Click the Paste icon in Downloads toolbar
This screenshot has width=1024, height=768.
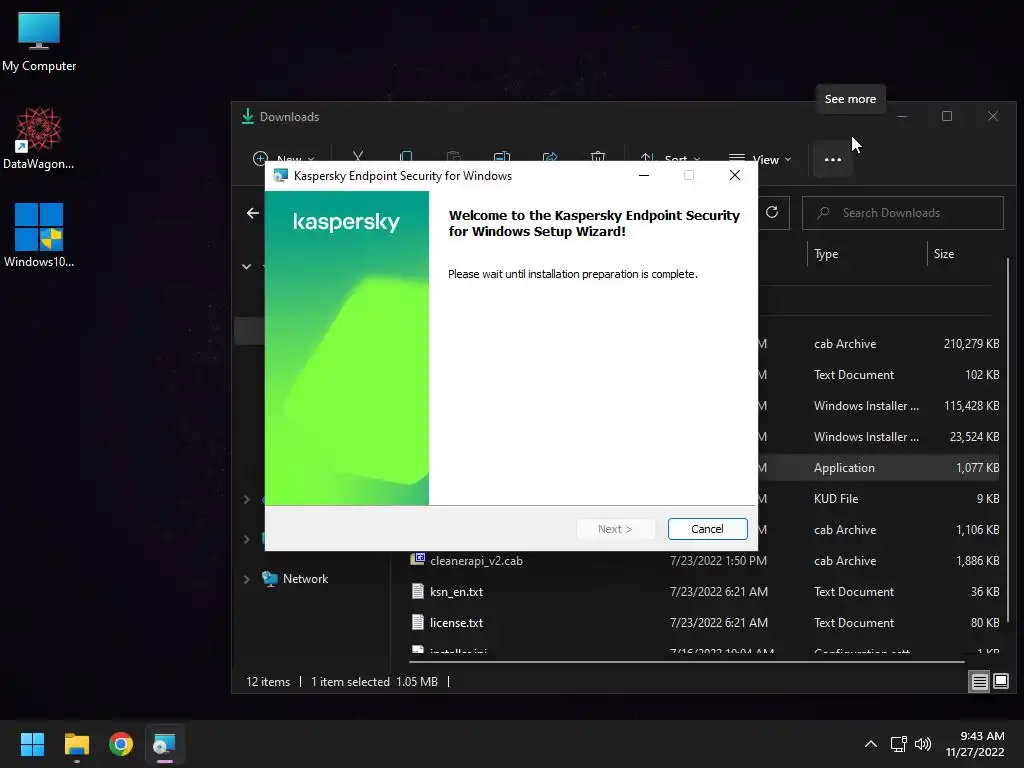click(453, 157)
